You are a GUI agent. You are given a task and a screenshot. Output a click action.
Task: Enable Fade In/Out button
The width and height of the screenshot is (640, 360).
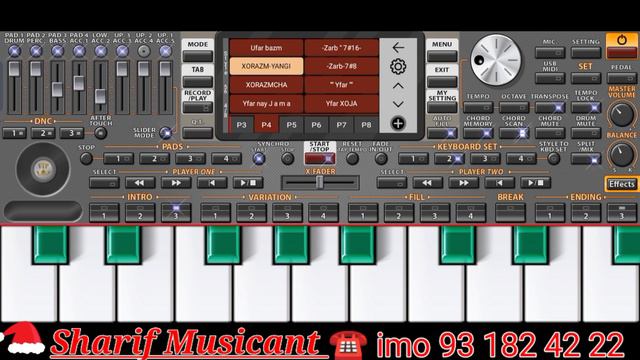pos(381,159)
